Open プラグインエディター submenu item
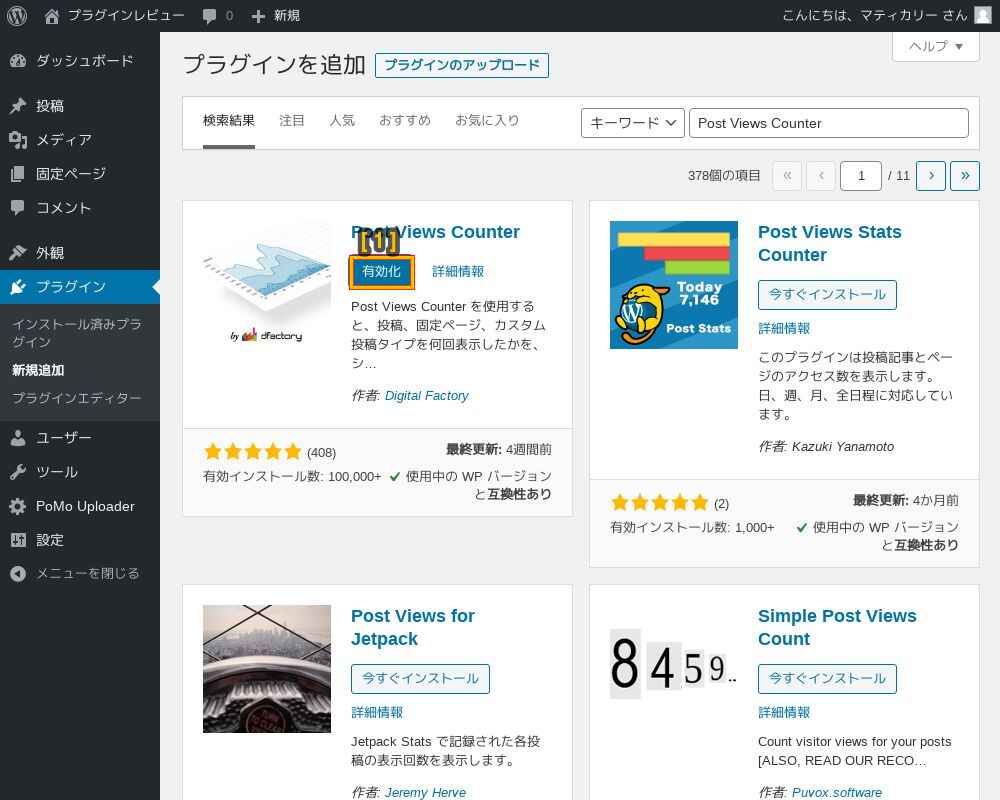Image resolution: width=1000 pixels, height=800 pixels. pos(77,398)
